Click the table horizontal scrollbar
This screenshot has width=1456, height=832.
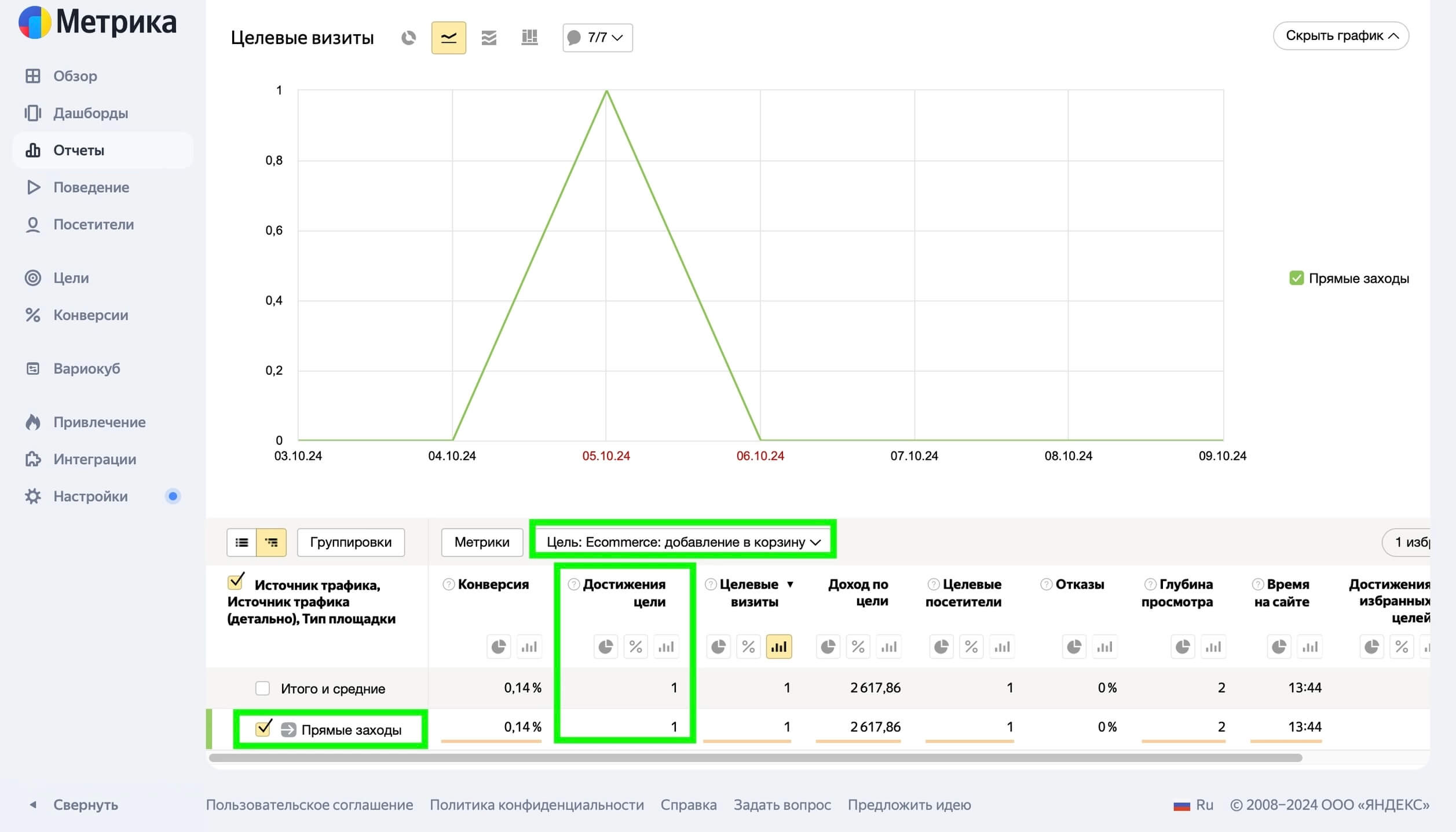click(756, 758)
